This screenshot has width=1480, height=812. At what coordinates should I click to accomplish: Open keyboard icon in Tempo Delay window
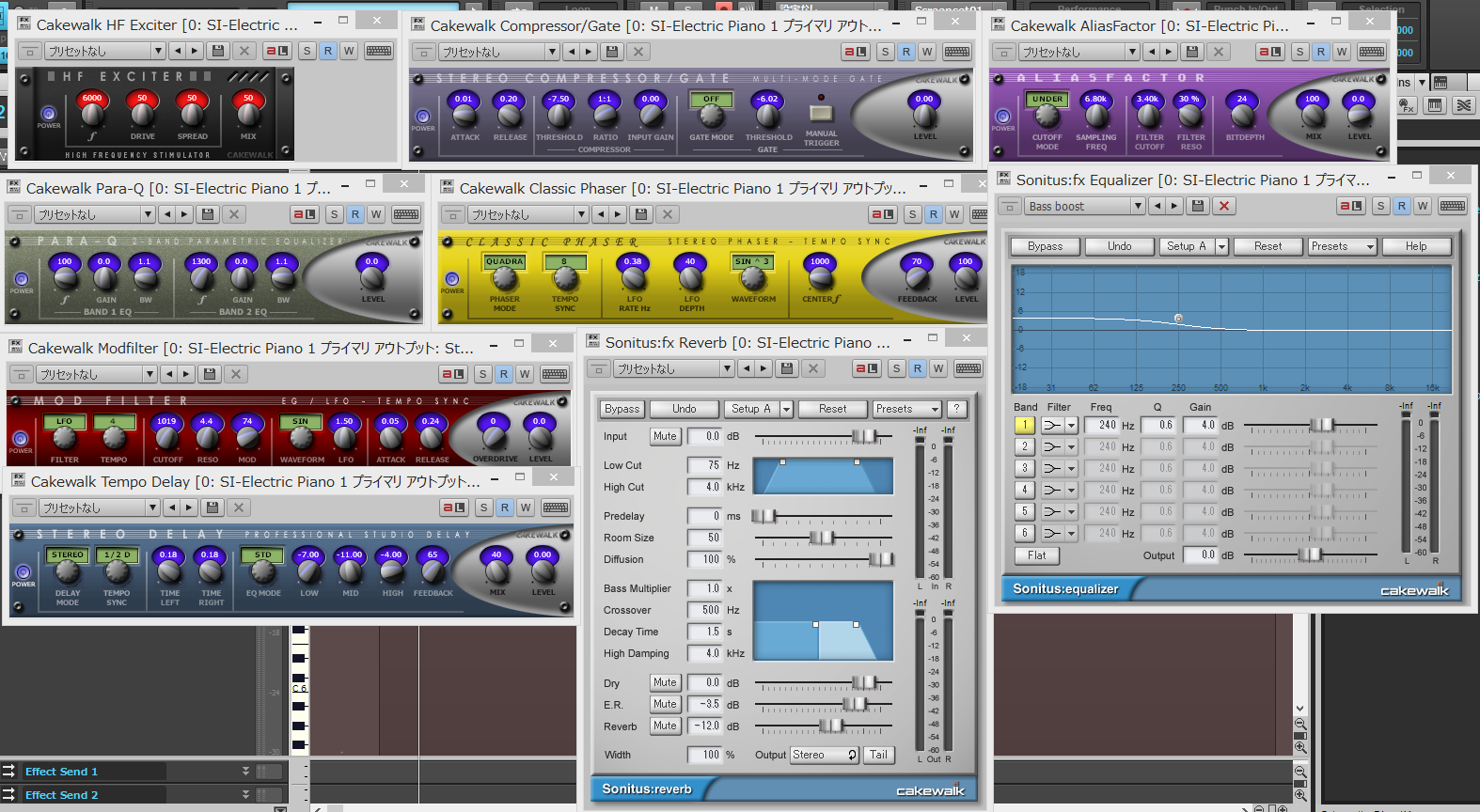(556, 507)
